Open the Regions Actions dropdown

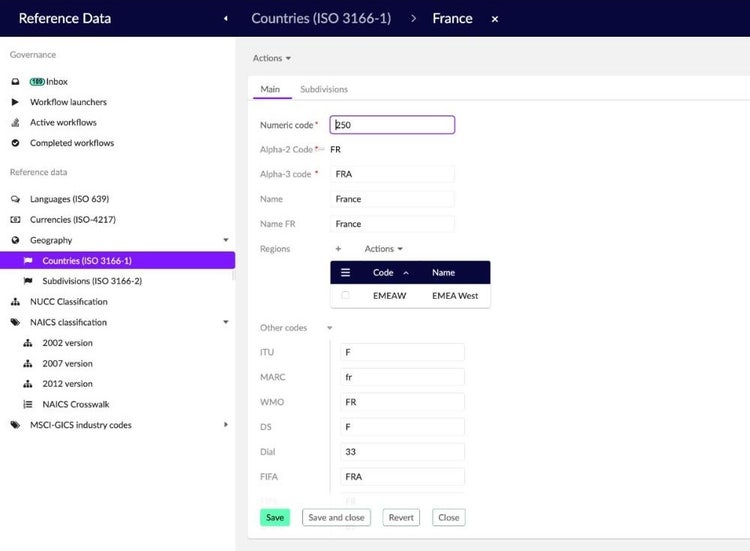[x=384, y=249]
